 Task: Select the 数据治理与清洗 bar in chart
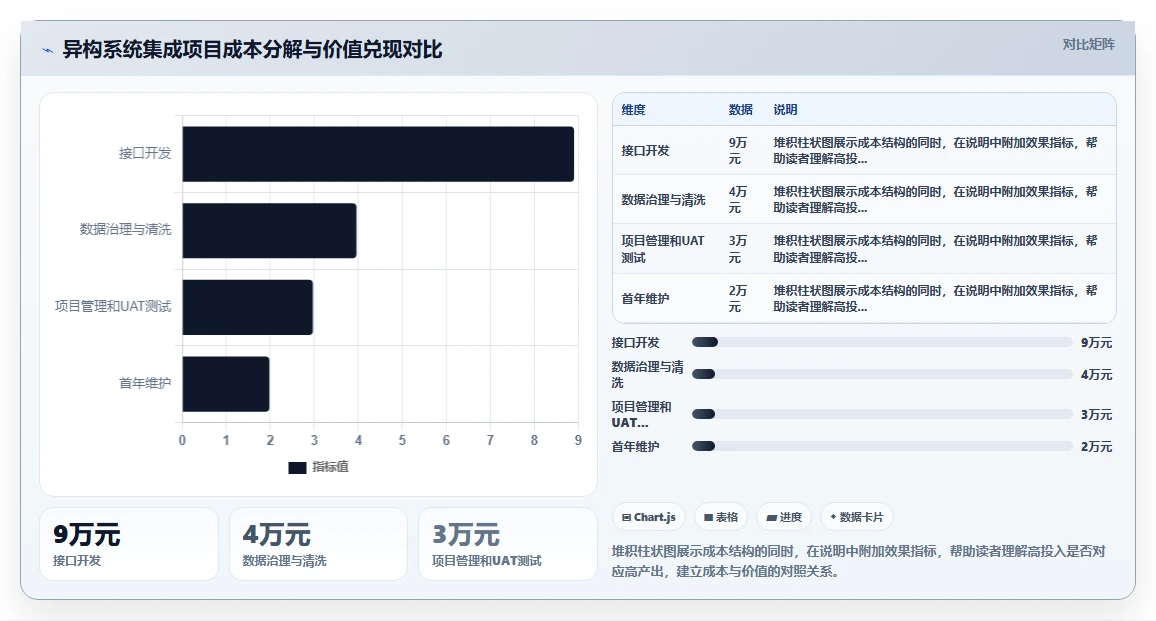click(x=270, y=231)
